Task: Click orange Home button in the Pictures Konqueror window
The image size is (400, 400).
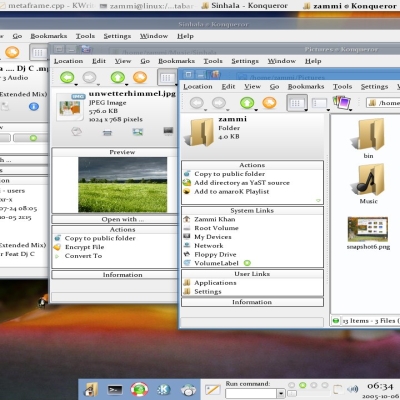Action: click(140, 77)
